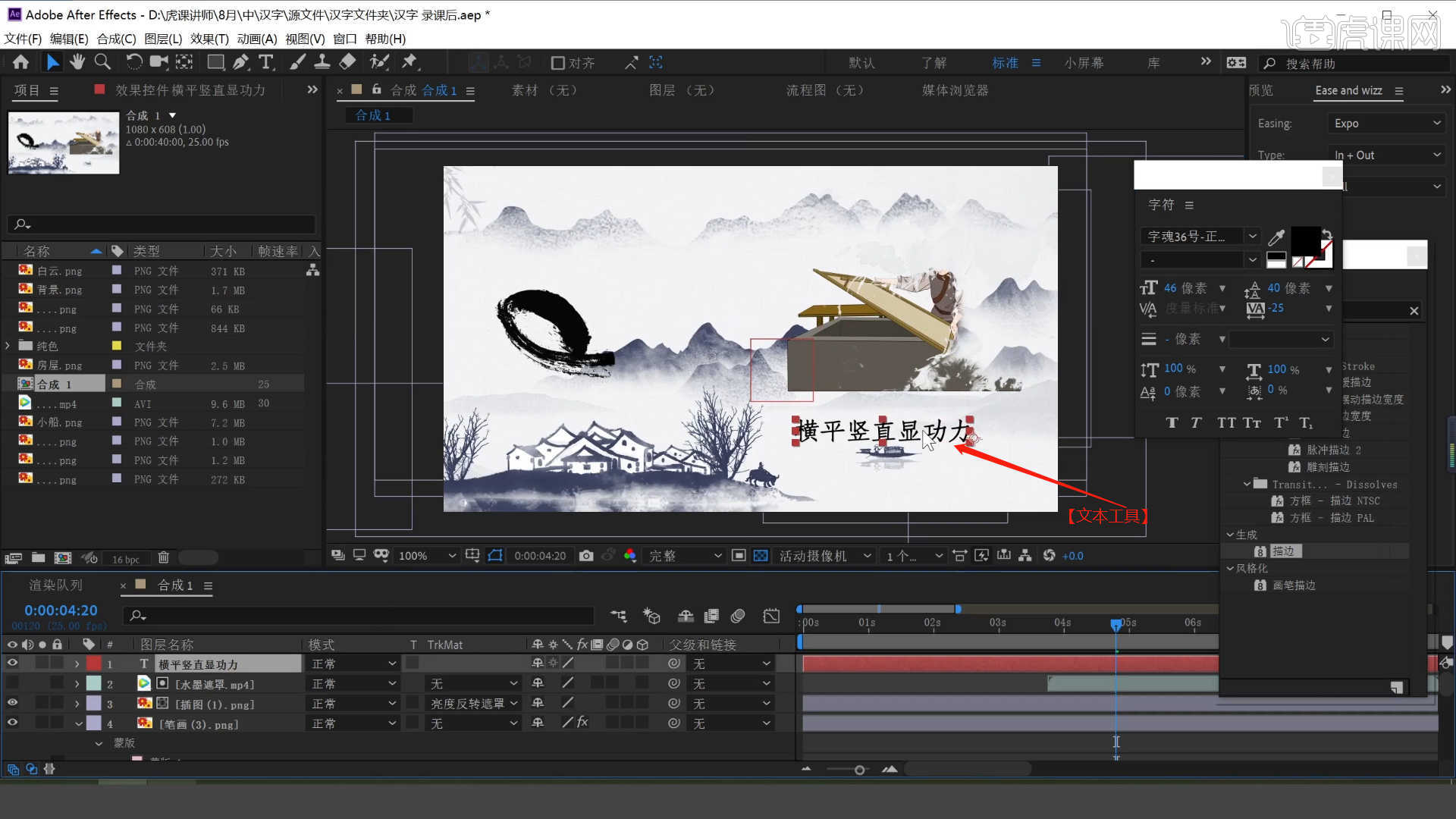Toggle Faux Bold in Character panel
Image resolution: width=1456 pixels, height=819 pixels.
click(1172, 423)
